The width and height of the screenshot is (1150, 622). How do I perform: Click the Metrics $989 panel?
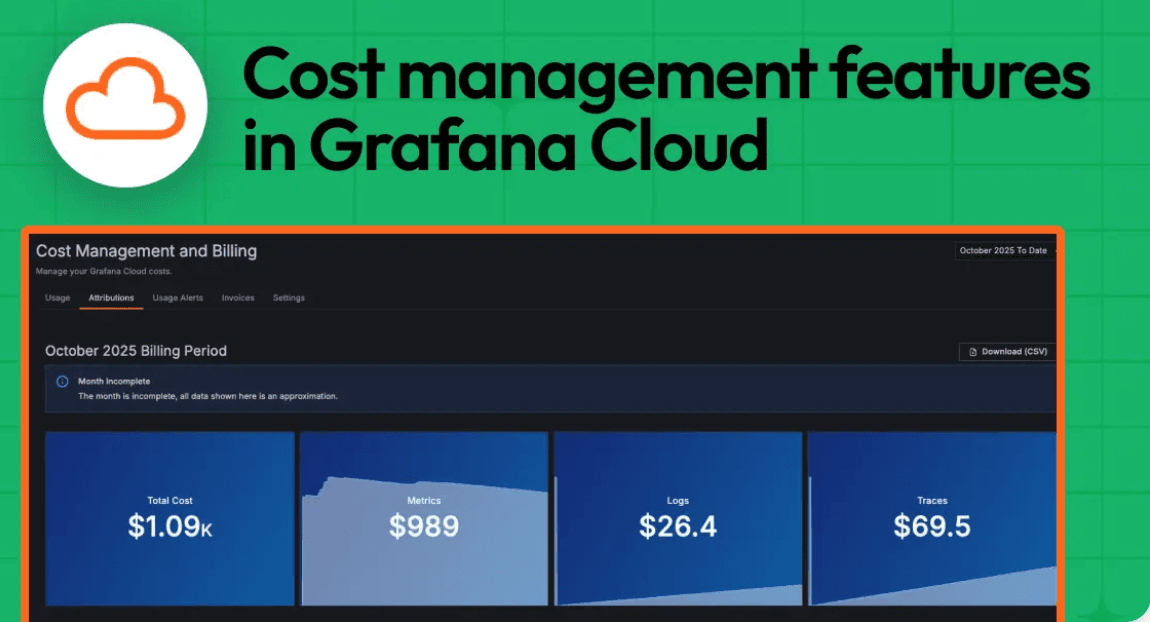click(424, 519)
